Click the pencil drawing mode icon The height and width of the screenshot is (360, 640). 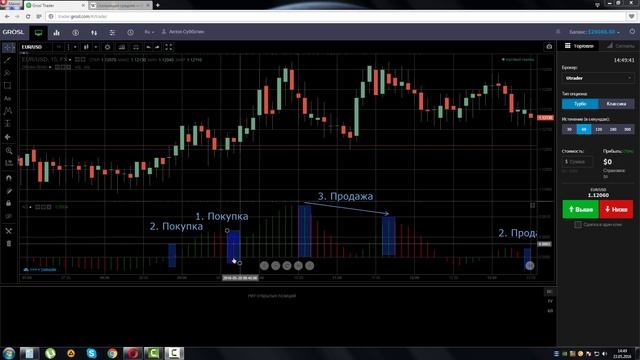coord(9,191)
